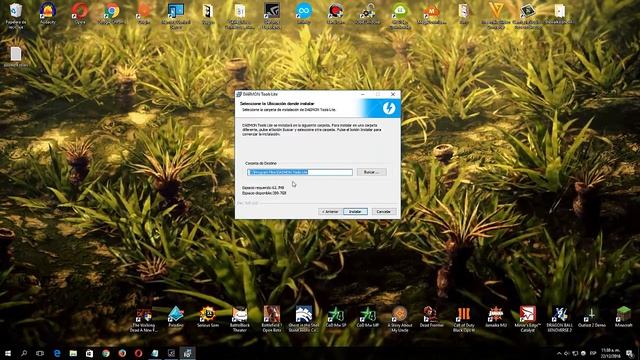Open the yellow V-logo desktop shortcut
Viewport: 640px width, 360px height.
point(496,16)
